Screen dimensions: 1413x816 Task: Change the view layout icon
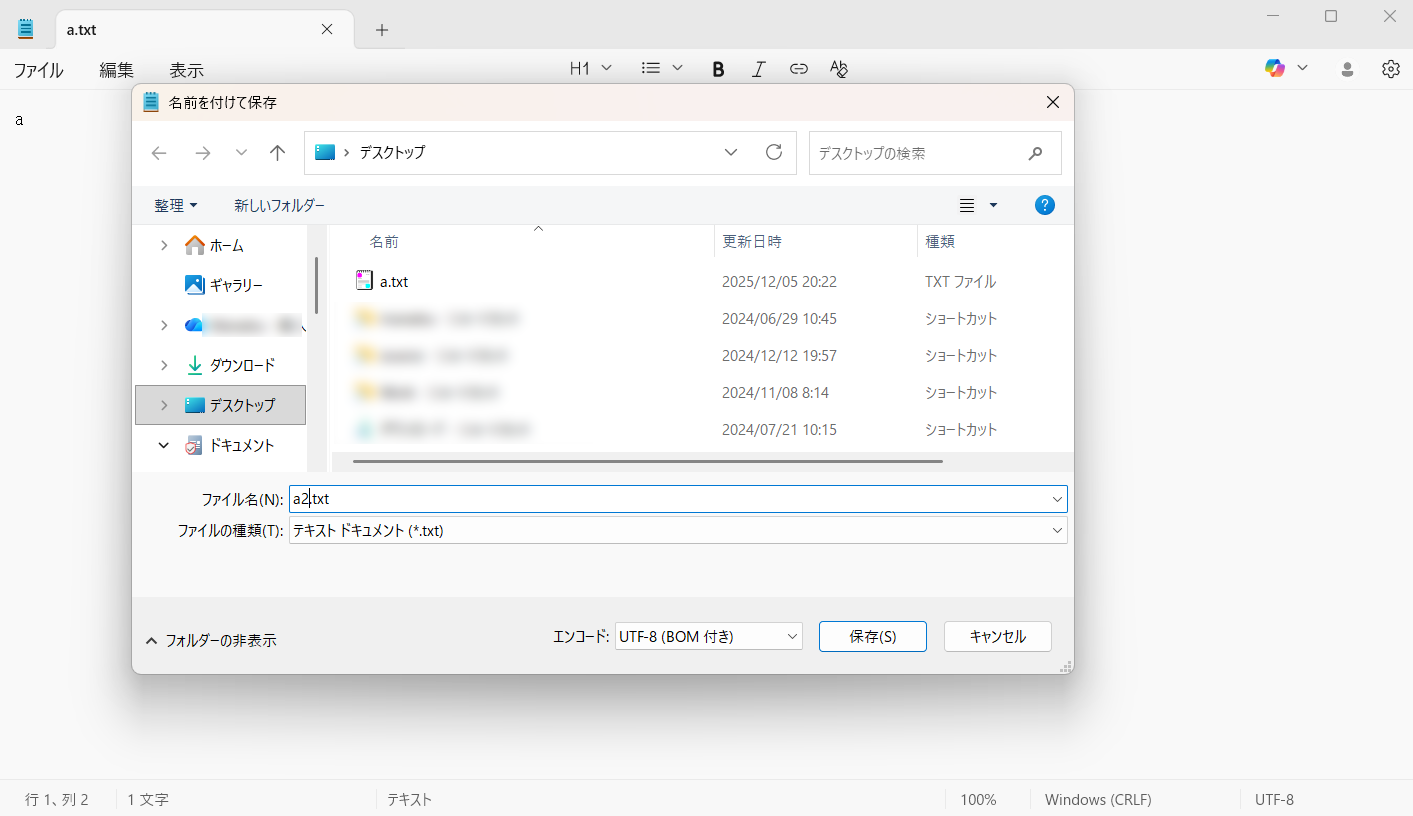click(967, 205)
